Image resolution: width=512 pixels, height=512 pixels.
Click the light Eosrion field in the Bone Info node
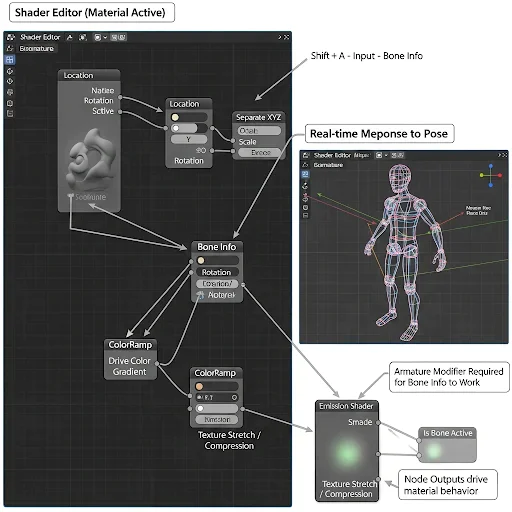click(x=217, y=284)
